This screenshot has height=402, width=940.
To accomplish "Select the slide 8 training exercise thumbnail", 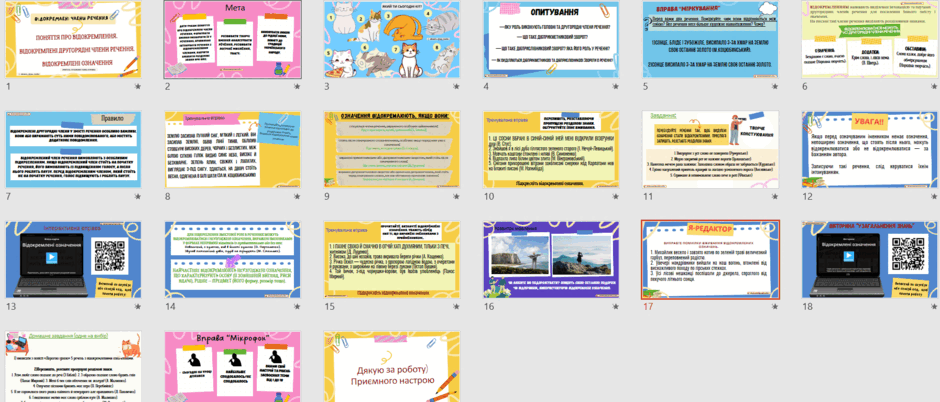I will (233, 149).
